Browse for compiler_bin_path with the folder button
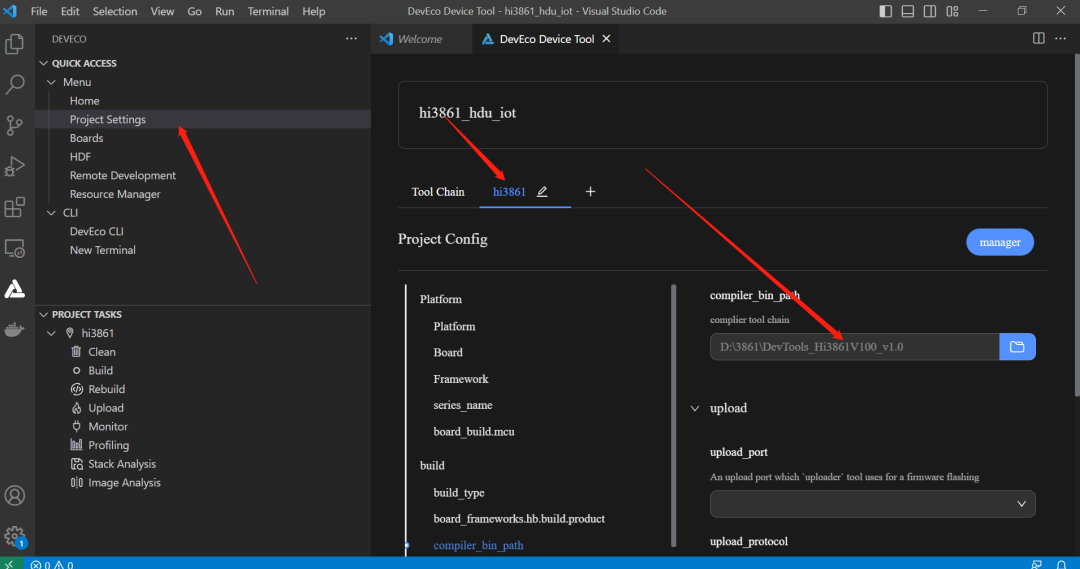1080x569 pixels. pyautogui.click(x=1017, y=347)
